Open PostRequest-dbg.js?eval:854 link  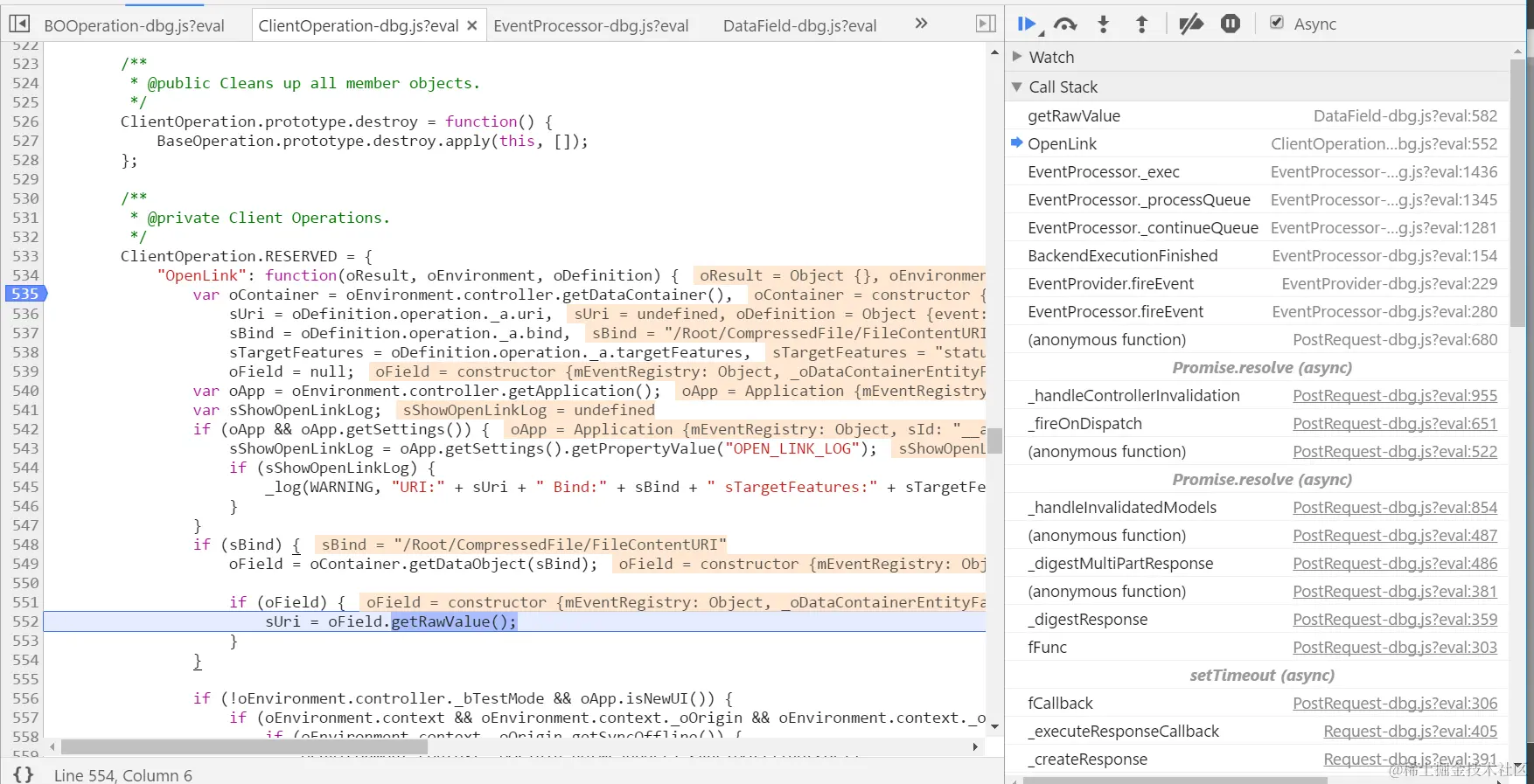[1395, 508]
